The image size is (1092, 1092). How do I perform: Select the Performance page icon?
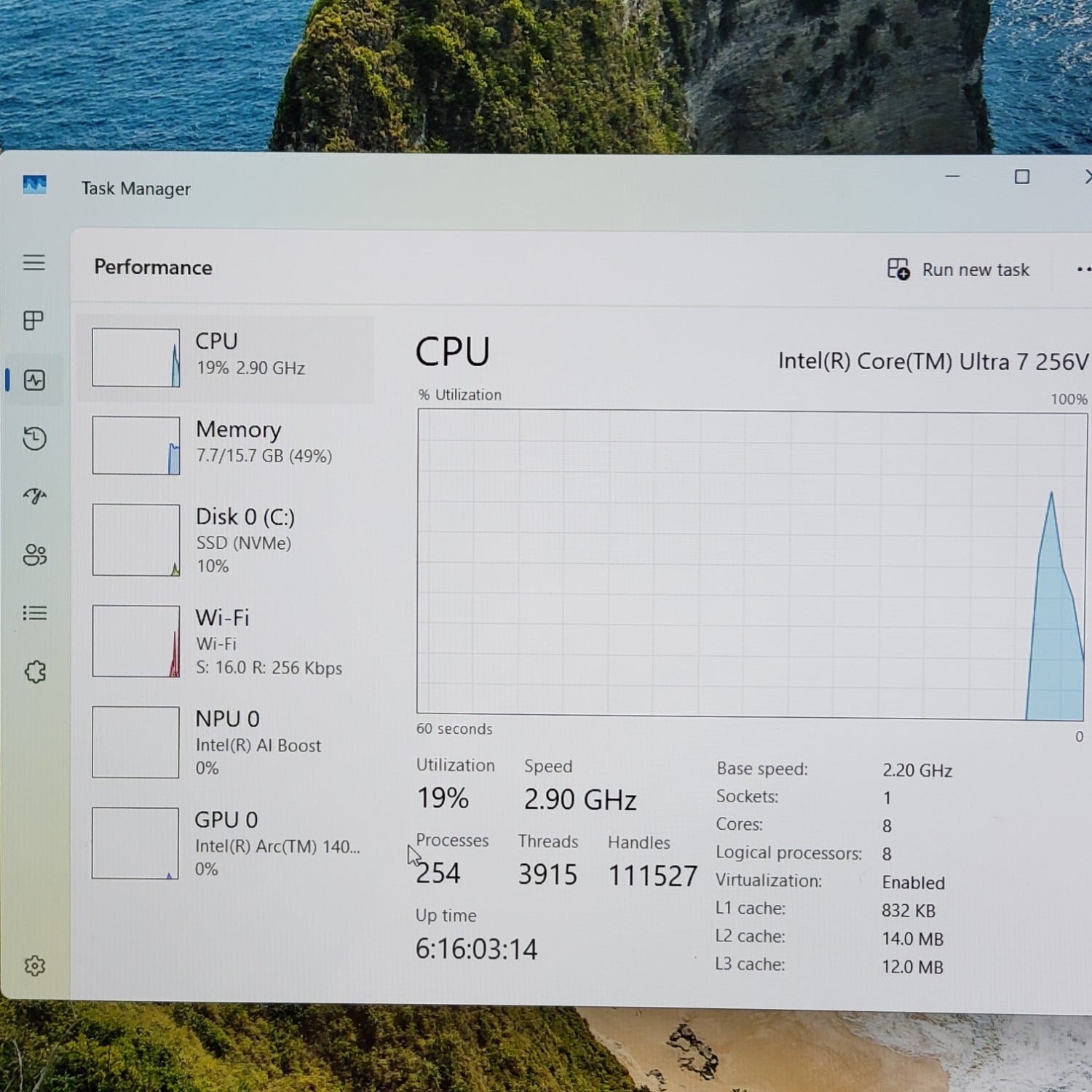34,380
